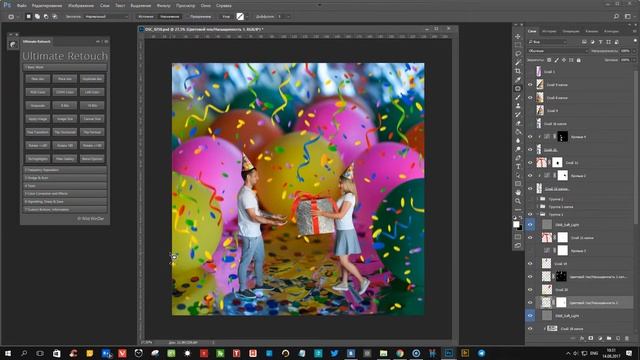Open the Фильтр menu

pyautogui.click(x=164, y=6)
